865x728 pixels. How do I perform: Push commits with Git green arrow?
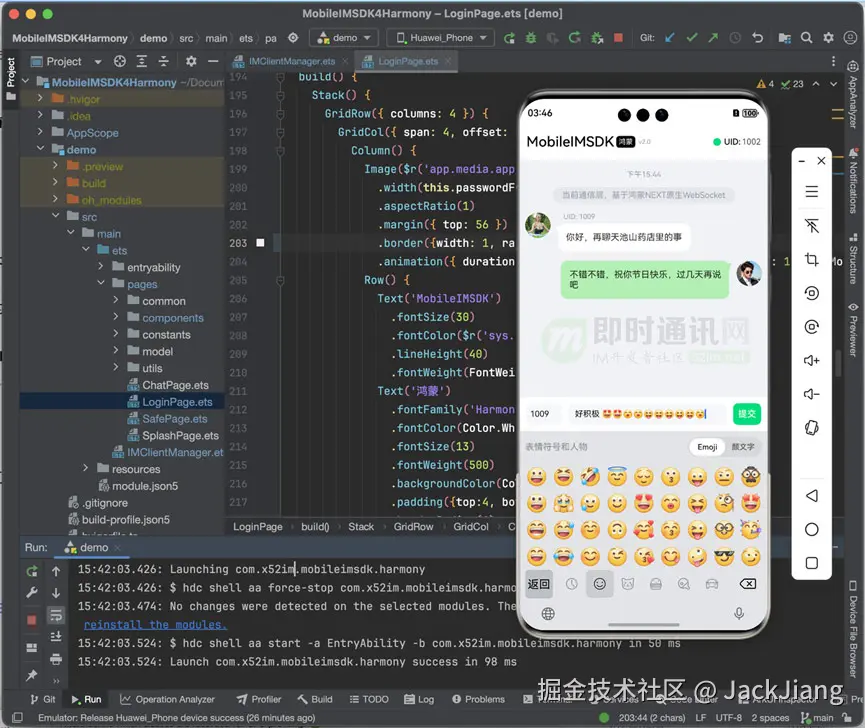click(x=713, y=38)
